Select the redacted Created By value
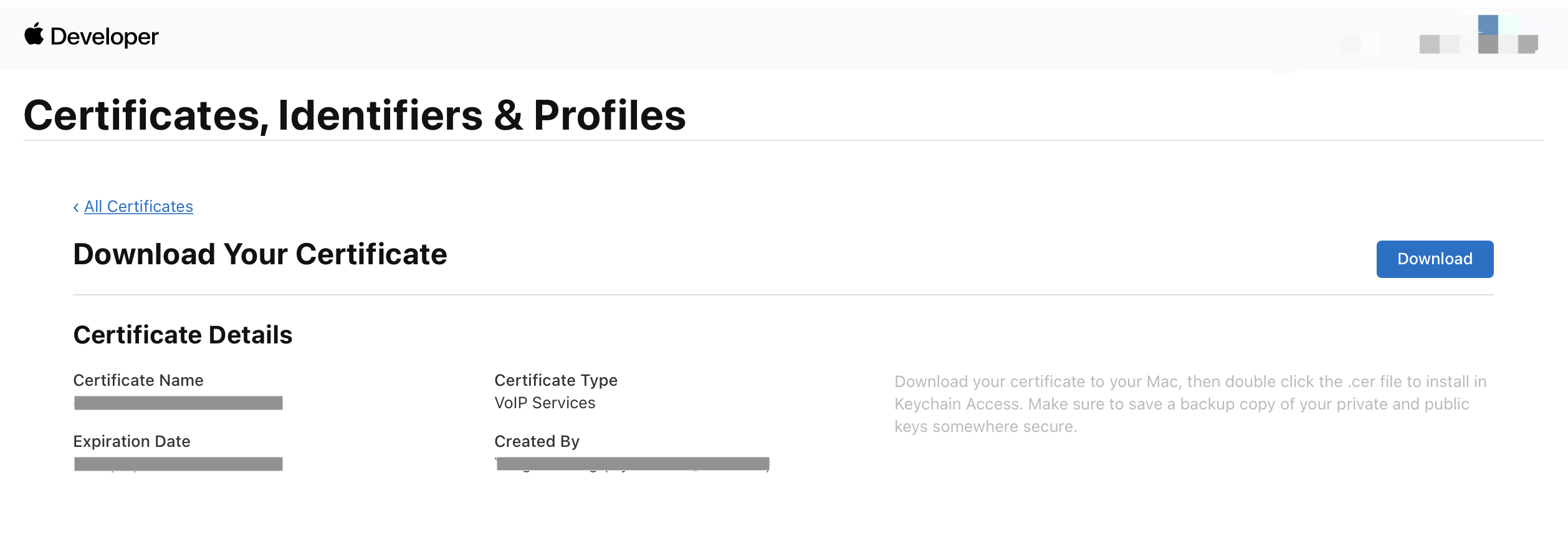 click(x=633, y=464)
